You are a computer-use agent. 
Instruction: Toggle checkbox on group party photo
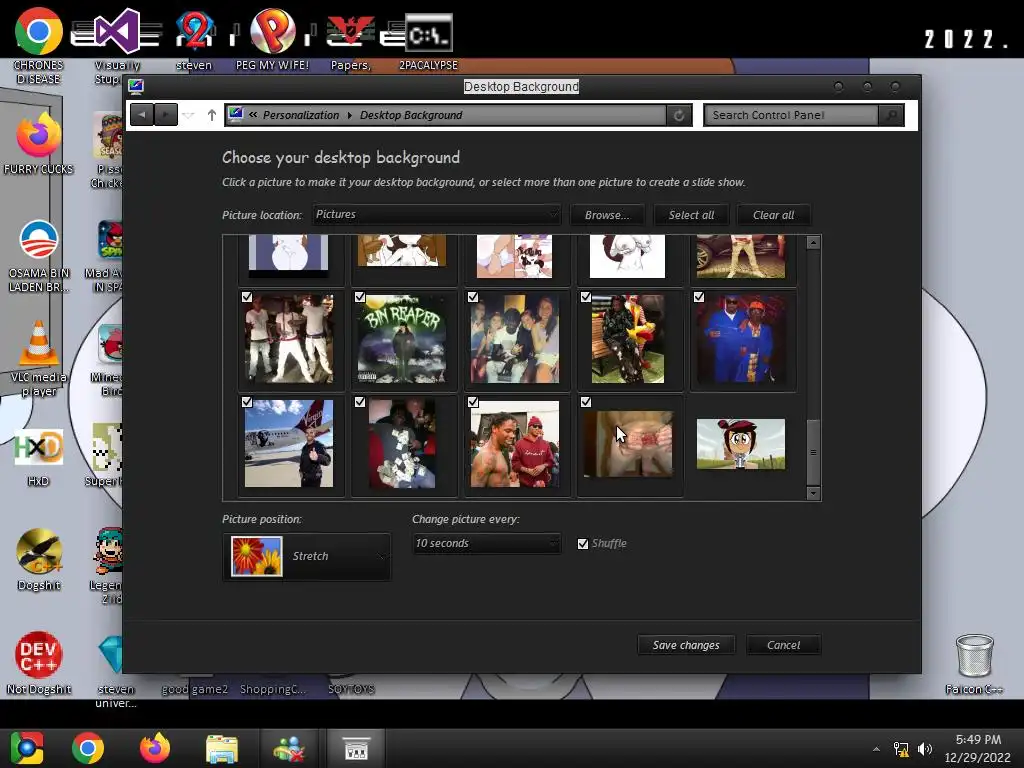473,297
